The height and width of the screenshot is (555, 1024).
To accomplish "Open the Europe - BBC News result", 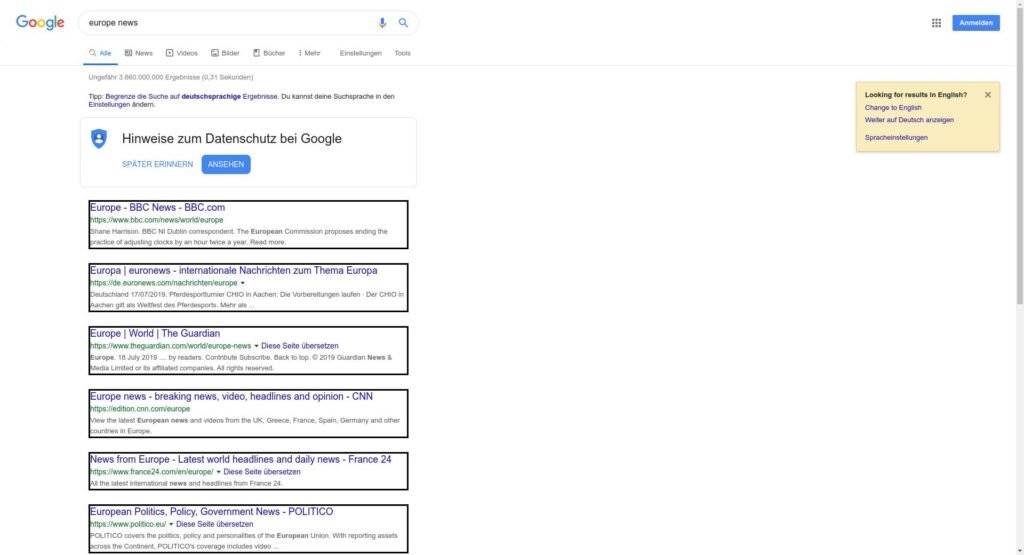I will point(157,208).
